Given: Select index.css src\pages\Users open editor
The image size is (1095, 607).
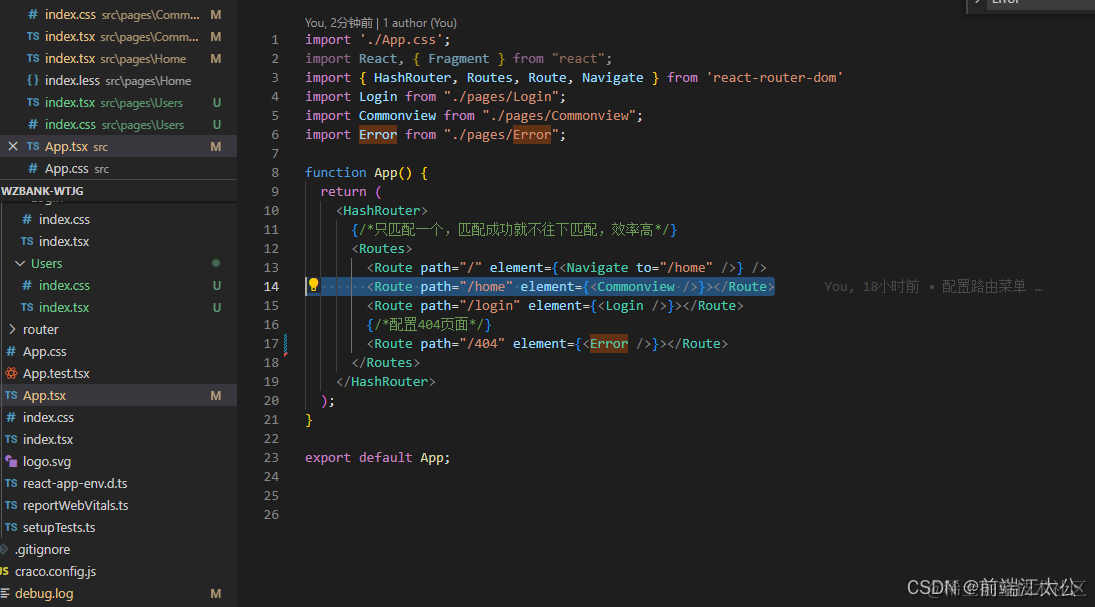Looking at the screenshot, I should (x=118, y=124).
